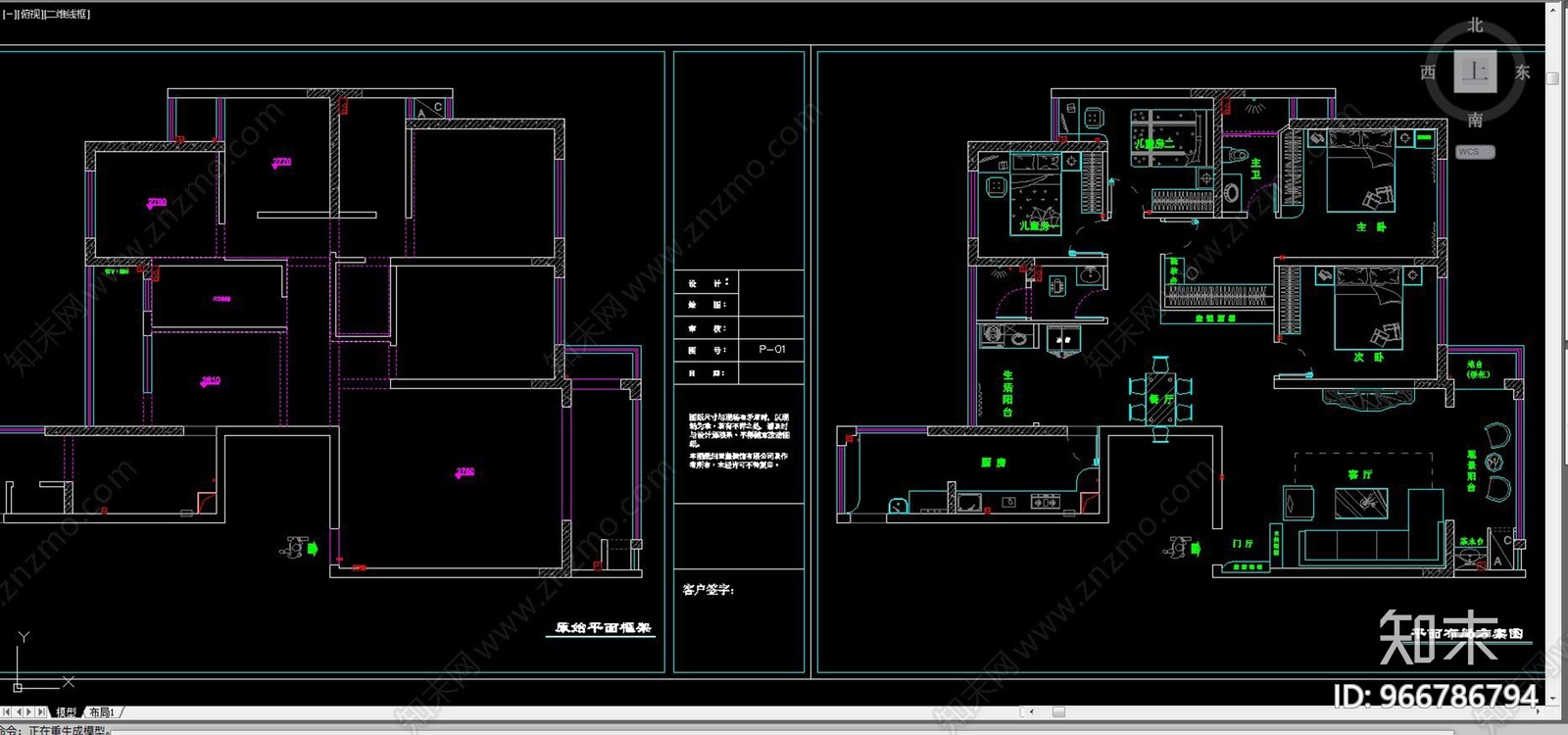The image size is (1568, 735).
Task: Click the horizontal scrollbar right arrow
Action: click(x=1539, y=711)
